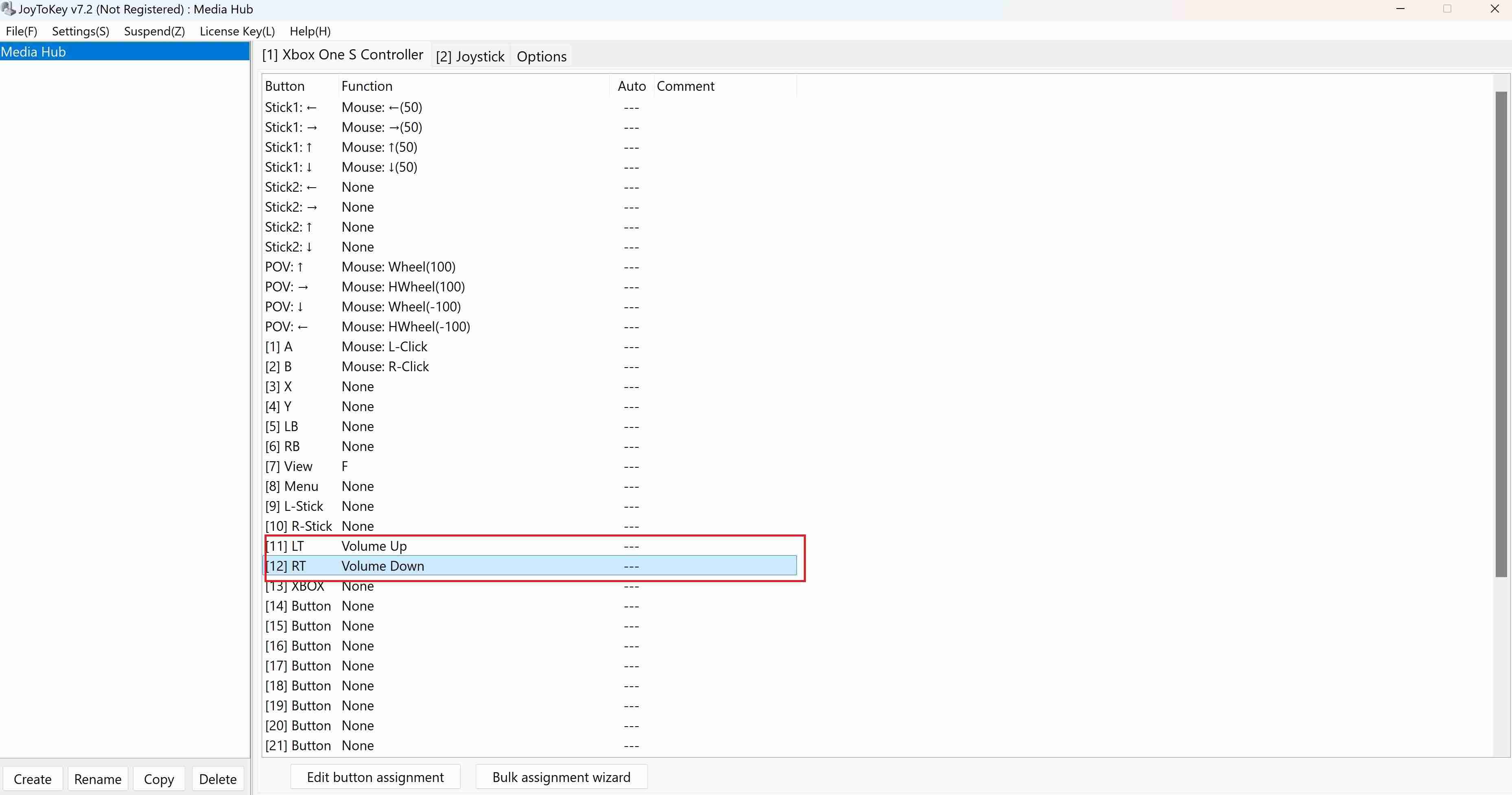
Task: Select the Stick2: → row
Action: [530, 207]
